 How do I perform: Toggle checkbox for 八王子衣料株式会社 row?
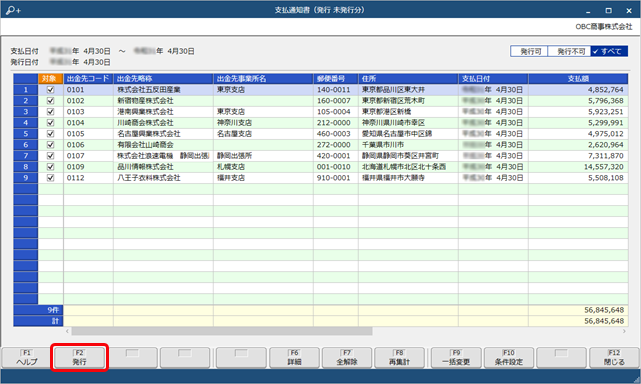(x=51, y=178)
